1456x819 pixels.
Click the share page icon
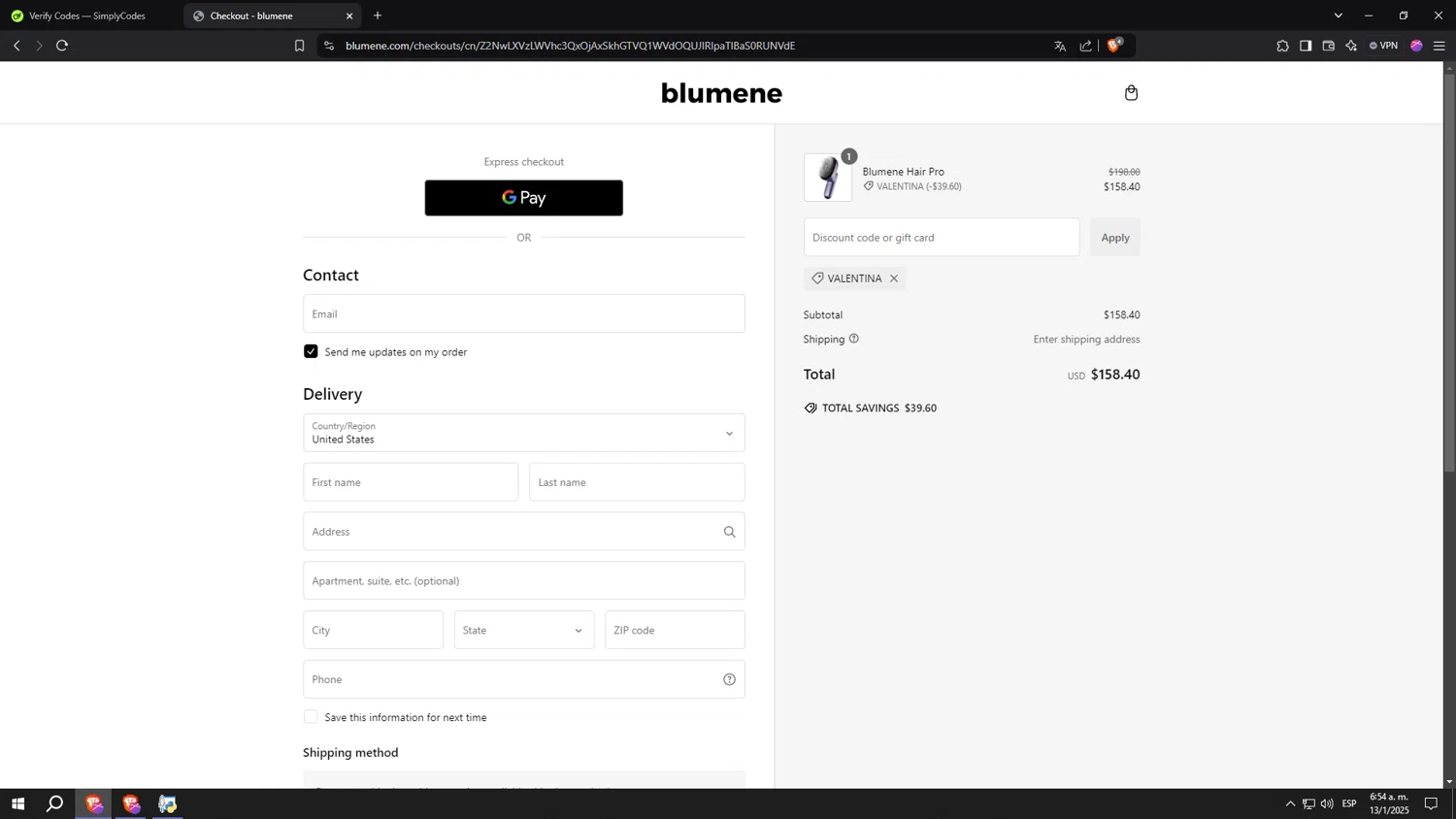[1085, 46]
